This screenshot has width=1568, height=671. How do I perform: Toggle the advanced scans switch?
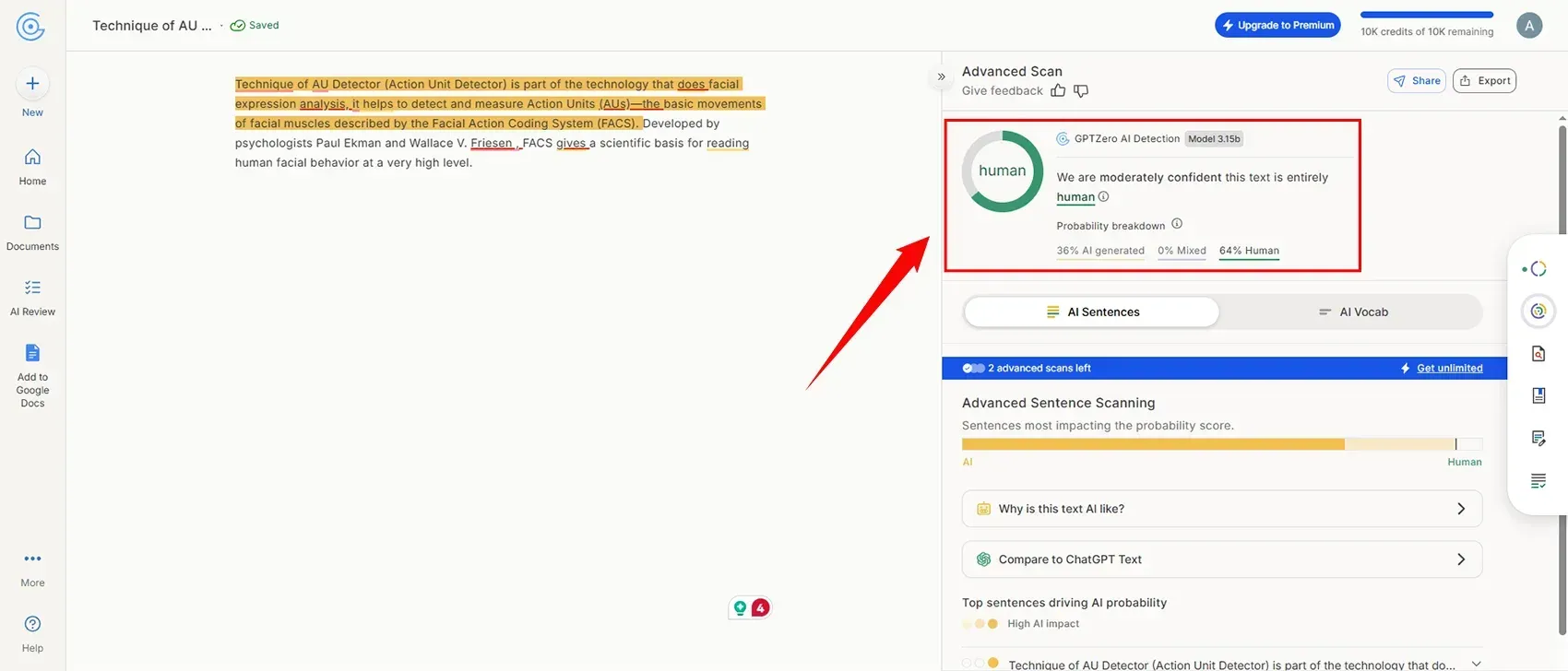[973, 368]
